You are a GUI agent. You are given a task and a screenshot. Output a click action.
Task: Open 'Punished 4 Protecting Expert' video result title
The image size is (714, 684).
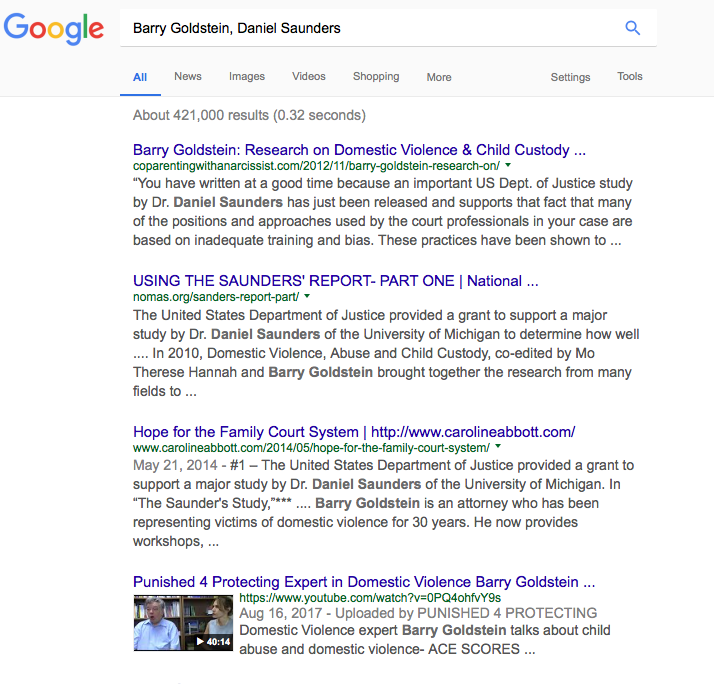point(364,581)
